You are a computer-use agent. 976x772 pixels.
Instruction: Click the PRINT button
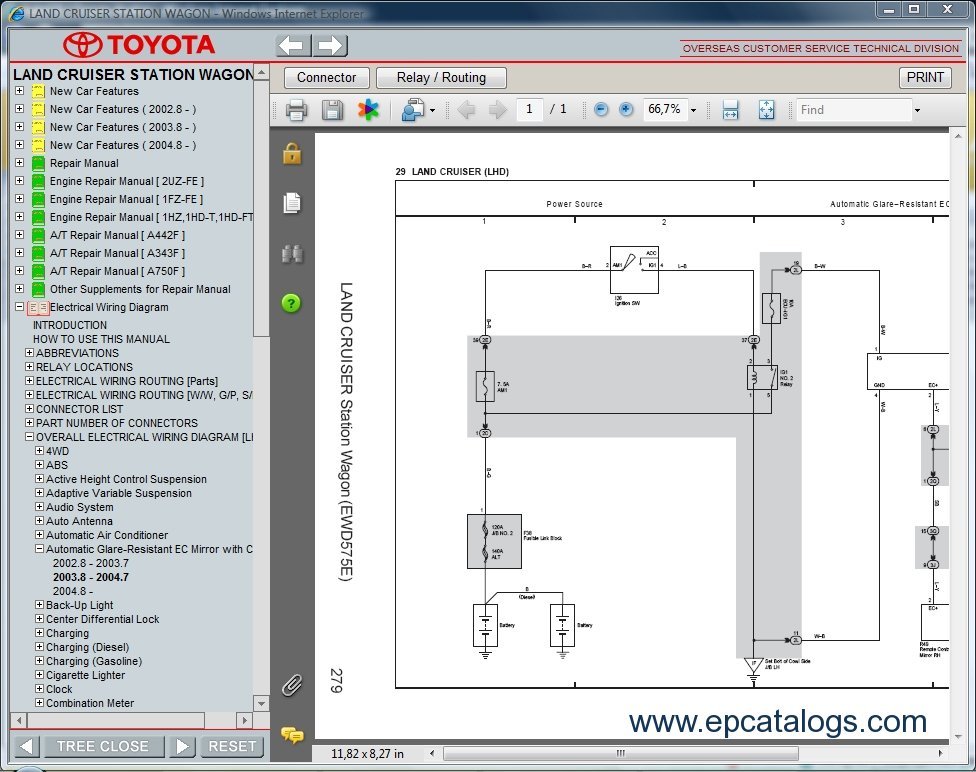pyautogui.click(x=925, y=77)
